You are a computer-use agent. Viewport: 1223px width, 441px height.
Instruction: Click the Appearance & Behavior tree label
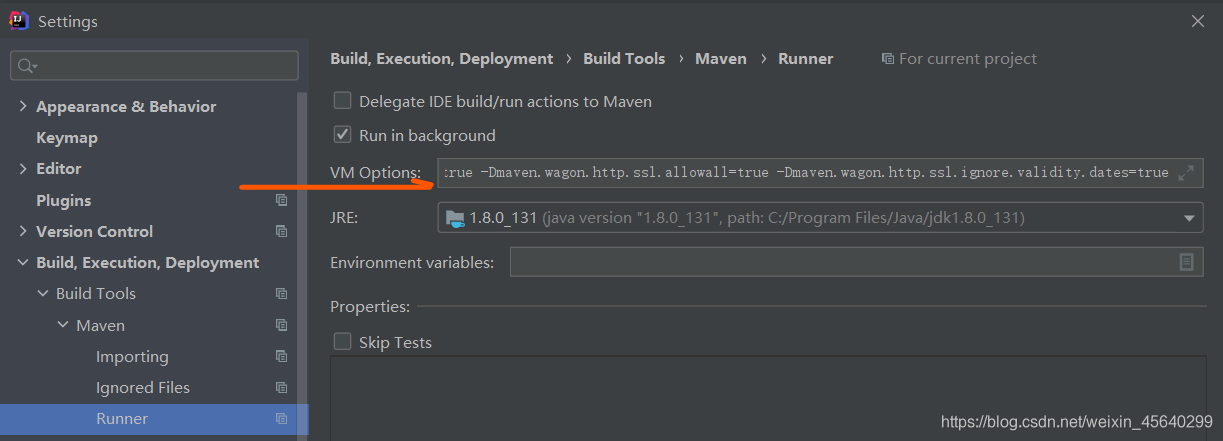click(x=126, y=107)
